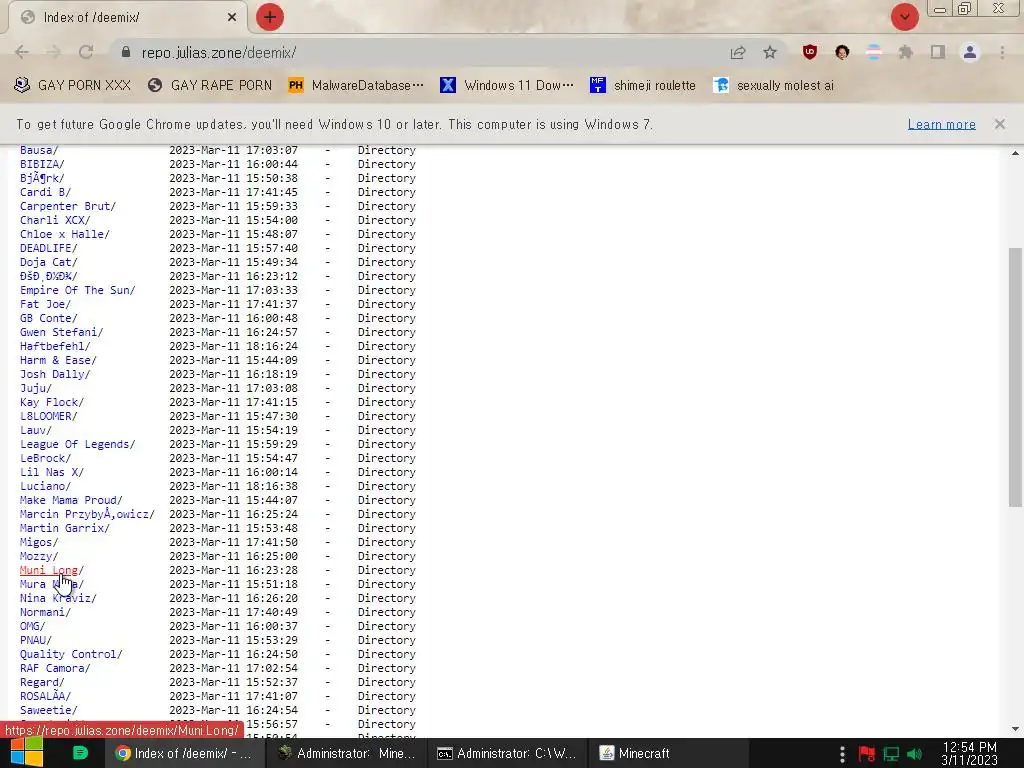Open the Lauv/ directory

coord(35,430)
